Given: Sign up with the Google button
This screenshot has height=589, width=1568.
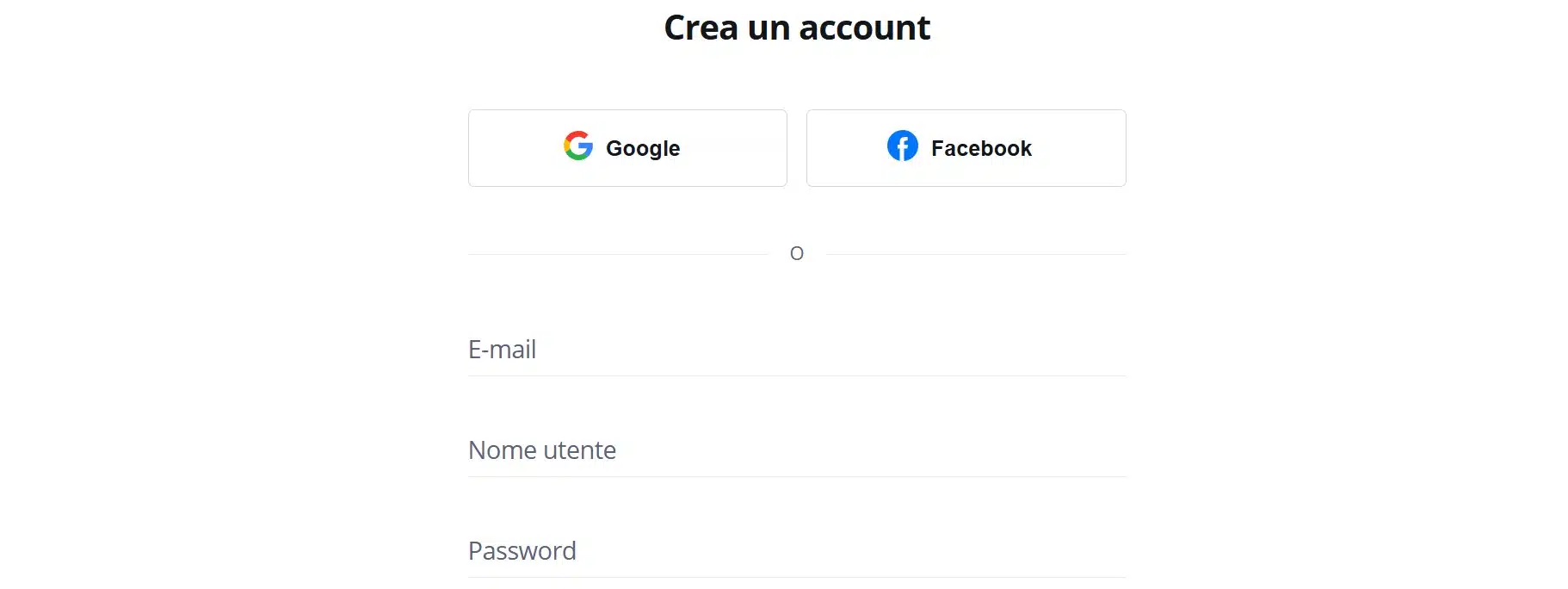Looking at the screenshot, I should (x=627, y=148).
